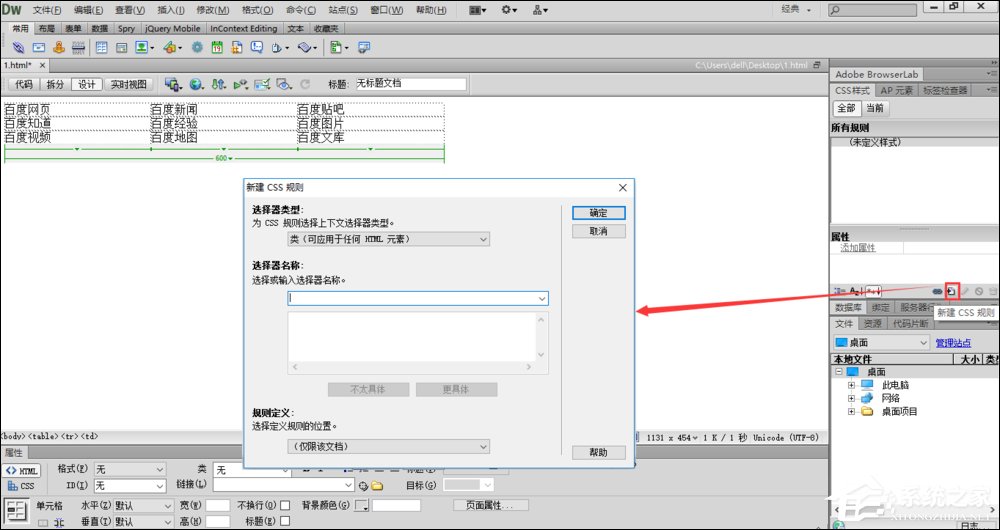Screen dimensions: 1000x530
Task: Switch to Code view
Action: (x=24, y=84)
